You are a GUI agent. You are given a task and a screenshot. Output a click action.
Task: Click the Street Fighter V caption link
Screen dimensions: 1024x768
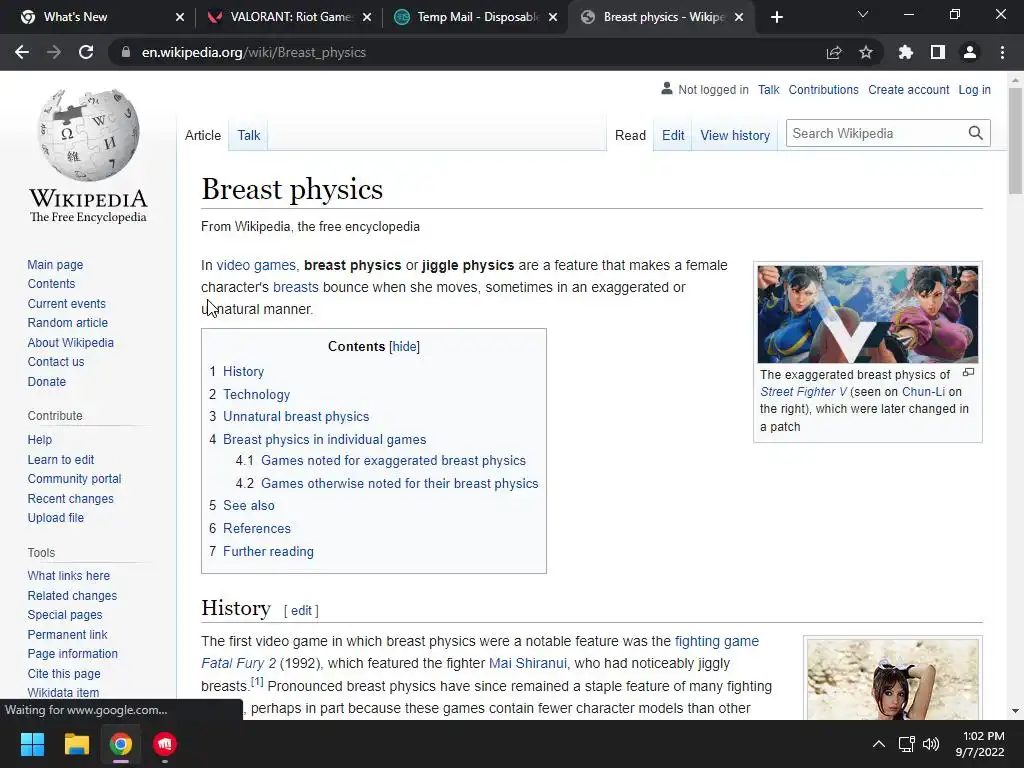point(803,392)
